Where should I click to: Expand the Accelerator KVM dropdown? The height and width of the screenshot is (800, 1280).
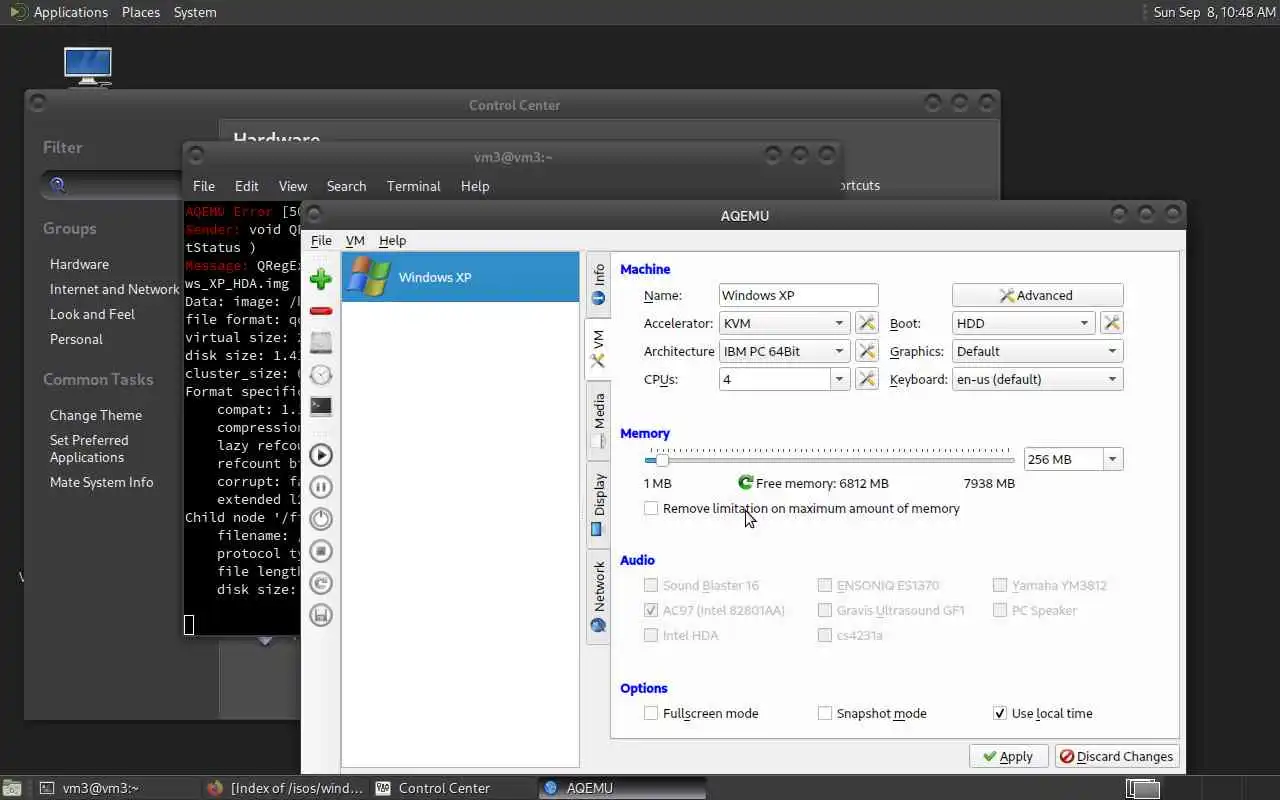[785, 323]
